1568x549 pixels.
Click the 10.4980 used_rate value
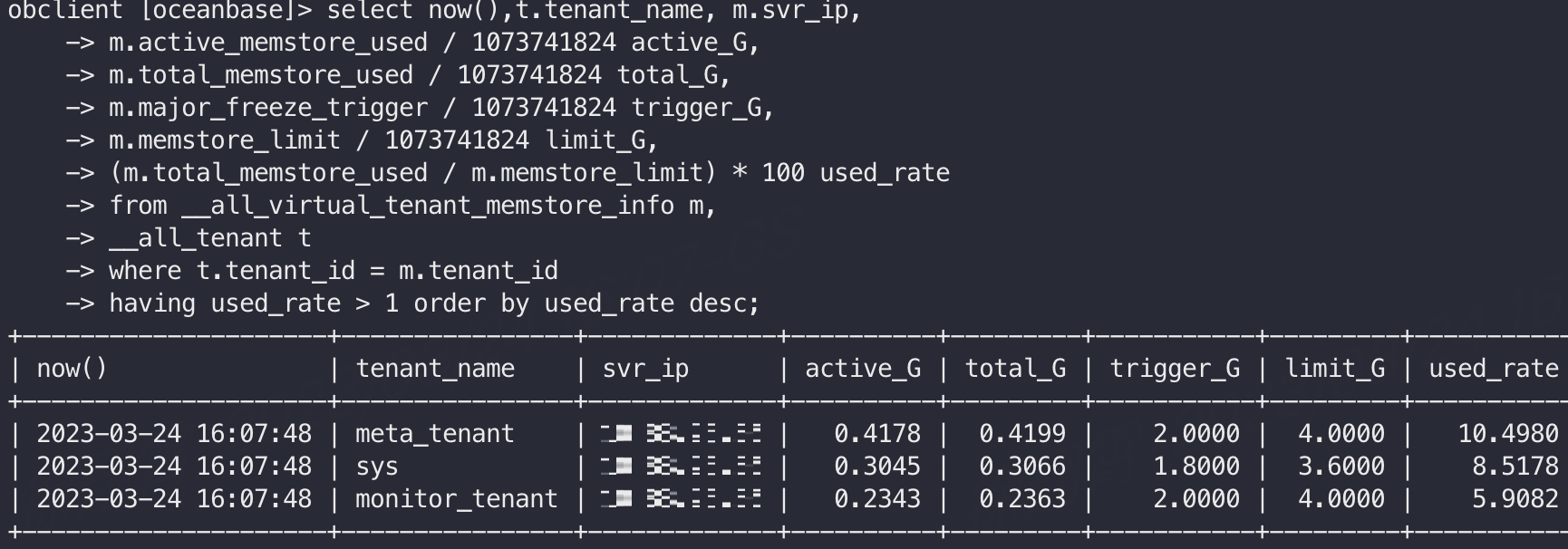click(x=1508, y=434)
